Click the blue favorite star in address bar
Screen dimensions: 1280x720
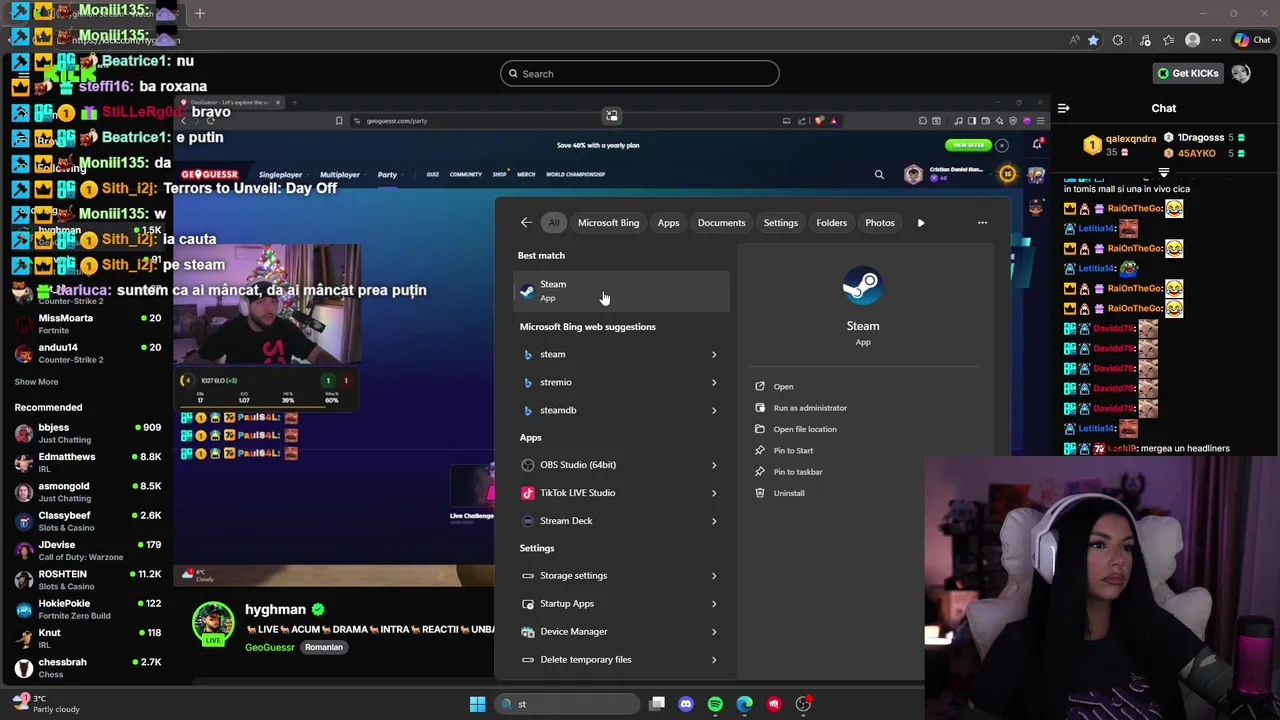click(1093, 40)
